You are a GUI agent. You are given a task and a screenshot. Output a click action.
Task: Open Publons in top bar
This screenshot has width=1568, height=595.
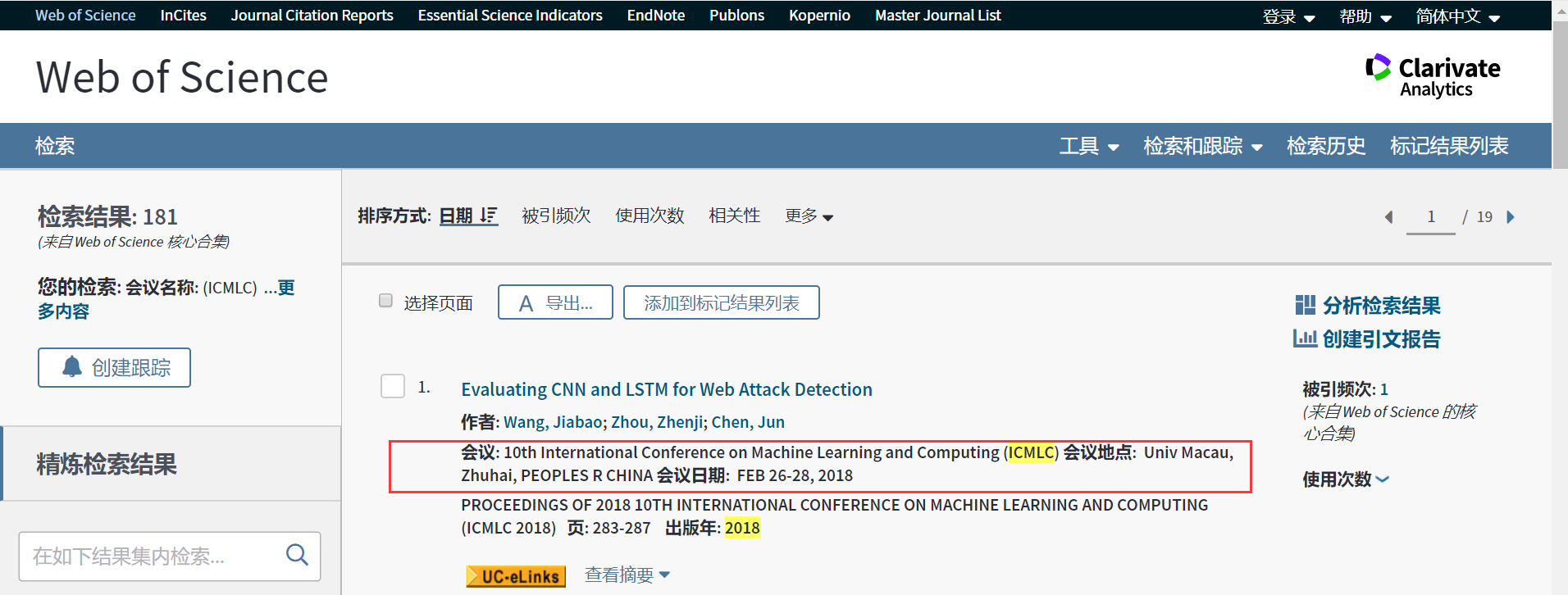click(x=736, y=16)
